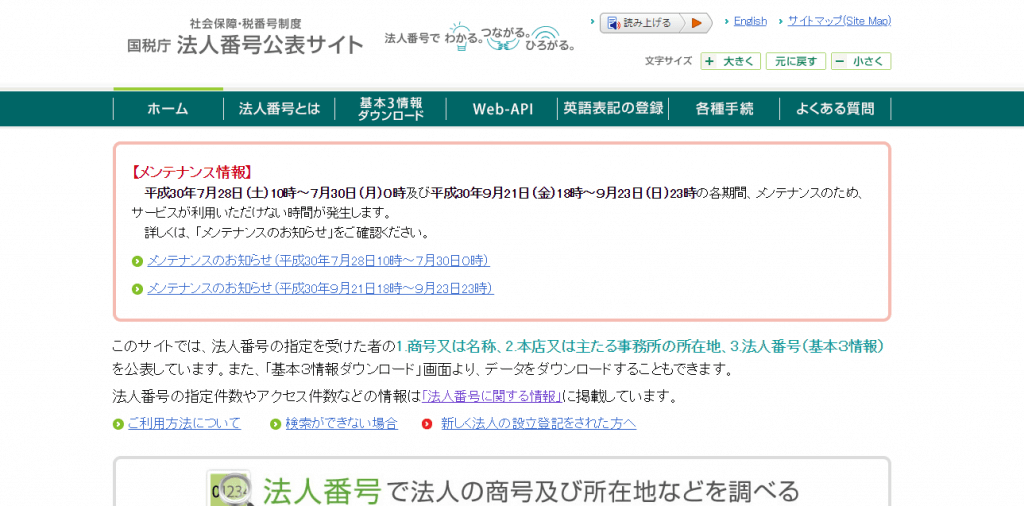Click the 検索ができない場合 link
The height and width of the screenshot is (506, 1024).
[341, 424]
